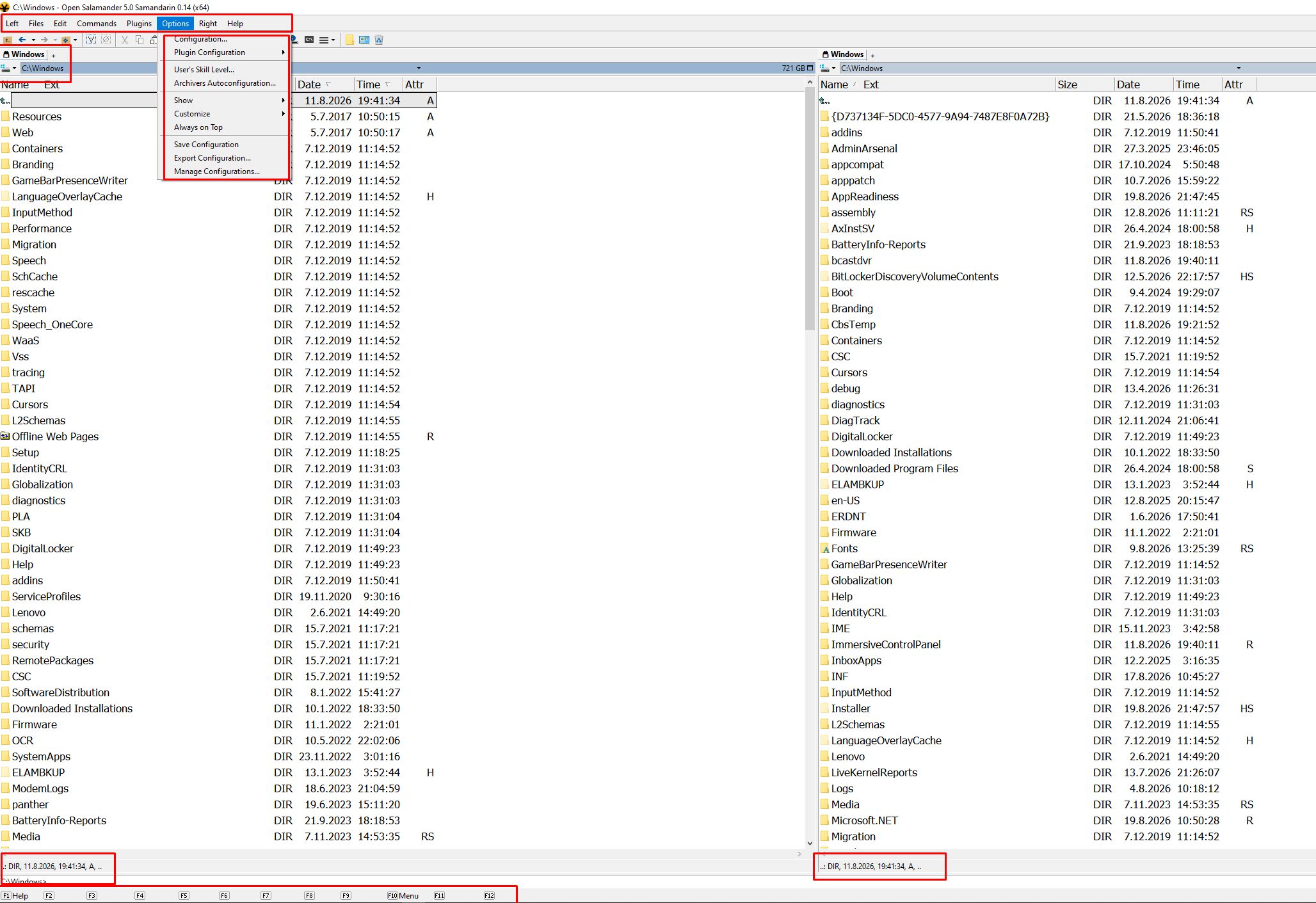Open the hot paths folder icon
The image size is (1316, 903).
65,40
